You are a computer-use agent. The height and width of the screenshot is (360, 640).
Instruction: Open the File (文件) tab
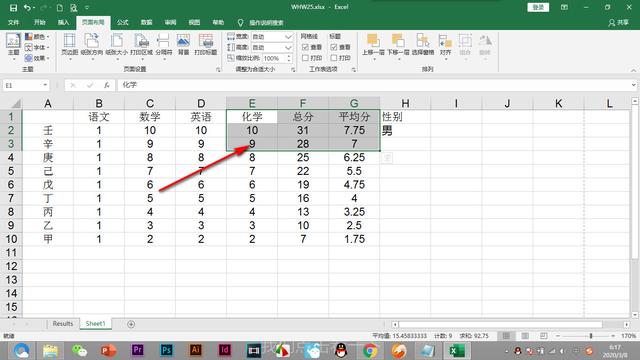tap(13, 22)
